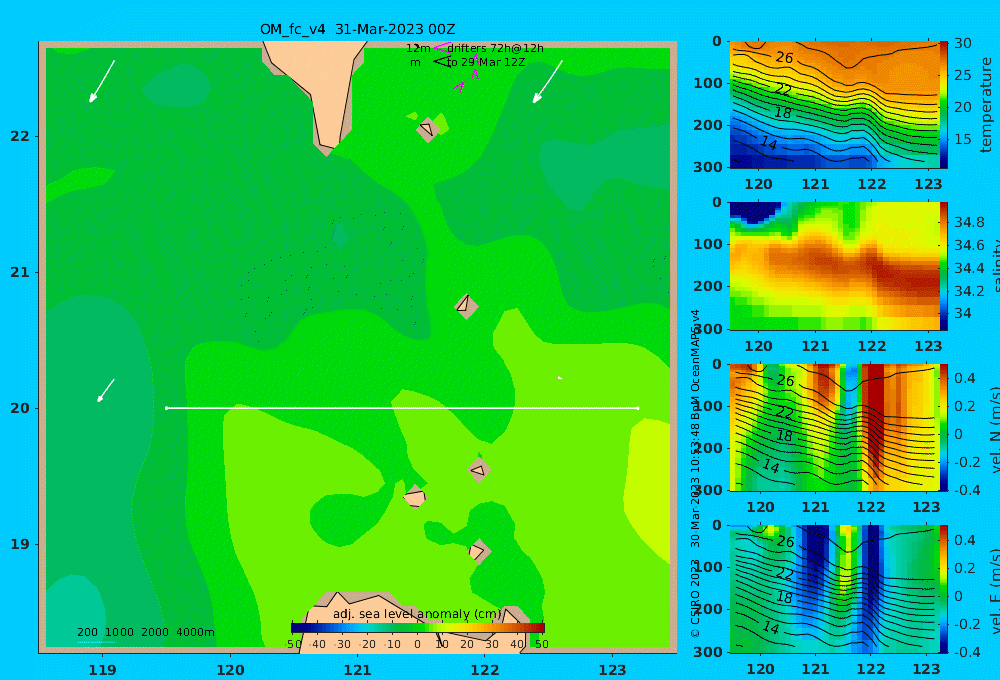The height and width of the screenshot is (680, 1000).
Task: Click the '14' contour label in the temperature panel
Action: pos(768,144)
